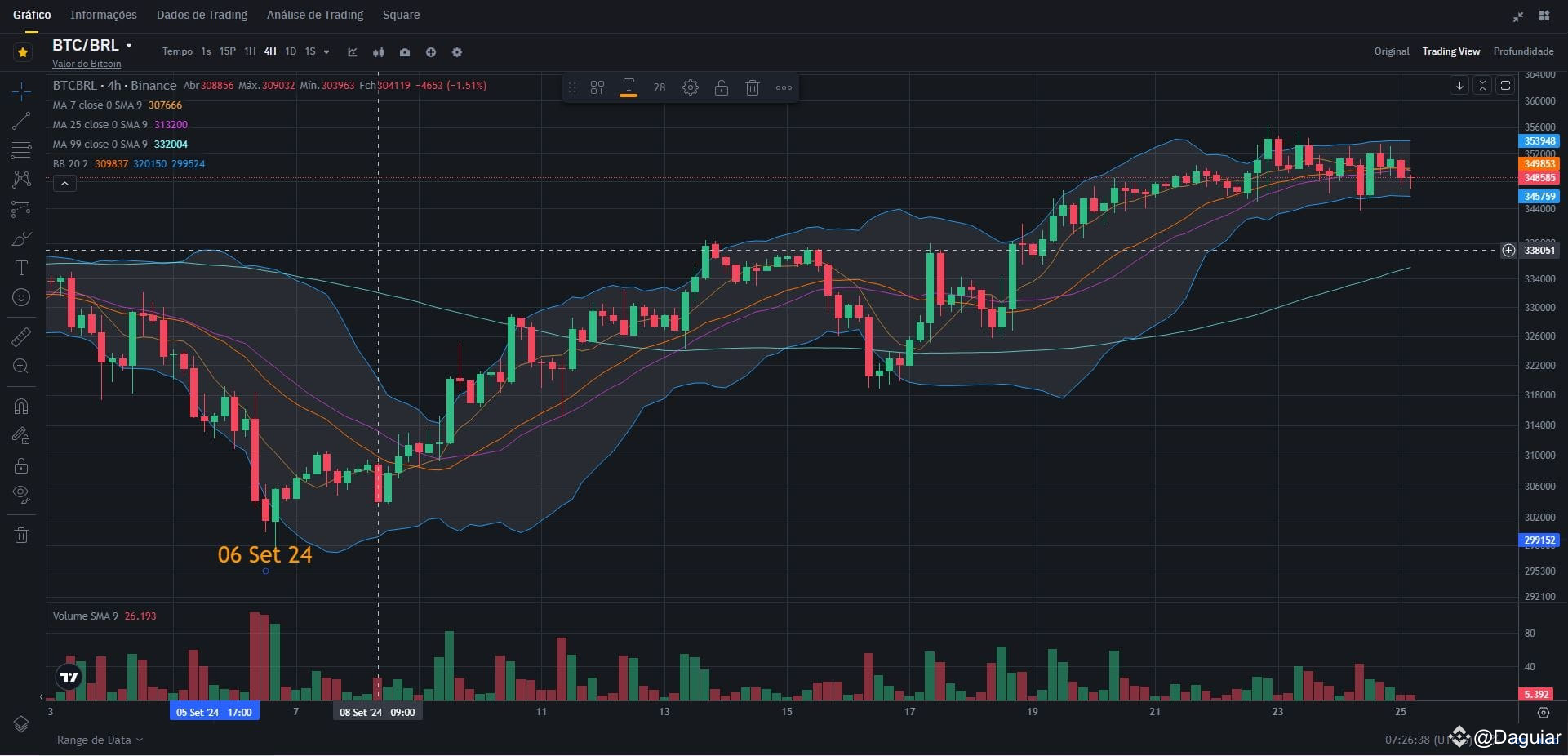Screen dimensions: 1568x756
Task: Hide all drawings using the eye icon
Action: click(x=21, y=494)
